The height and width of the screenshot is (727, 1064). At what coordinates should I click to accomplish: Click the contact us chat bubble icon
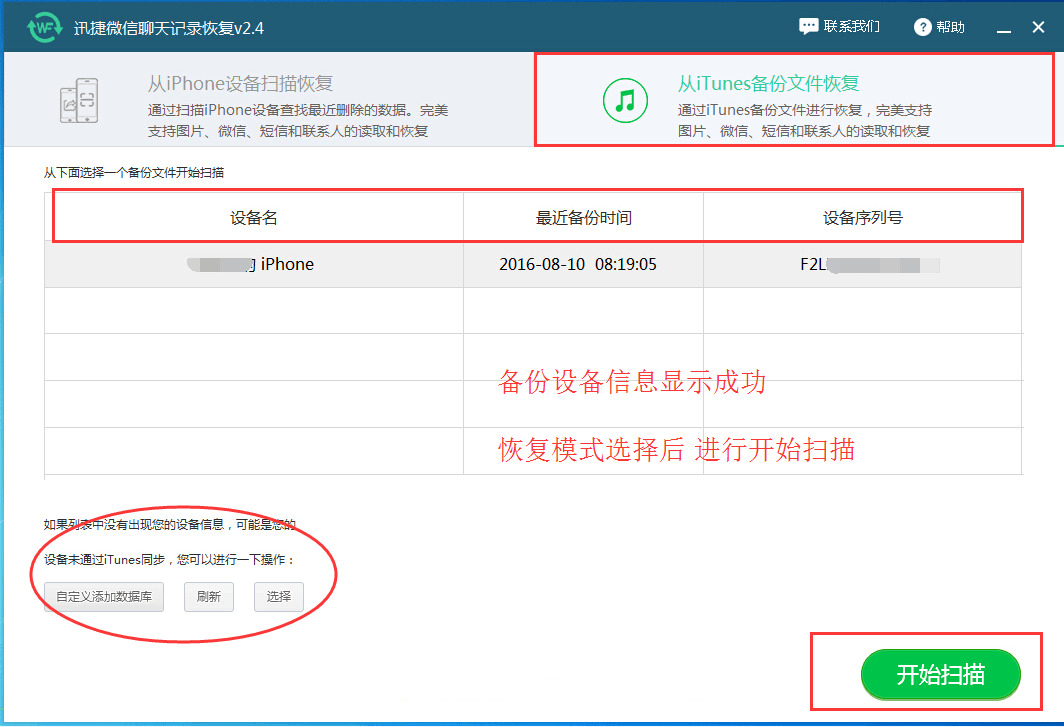(x=808, y=26)
